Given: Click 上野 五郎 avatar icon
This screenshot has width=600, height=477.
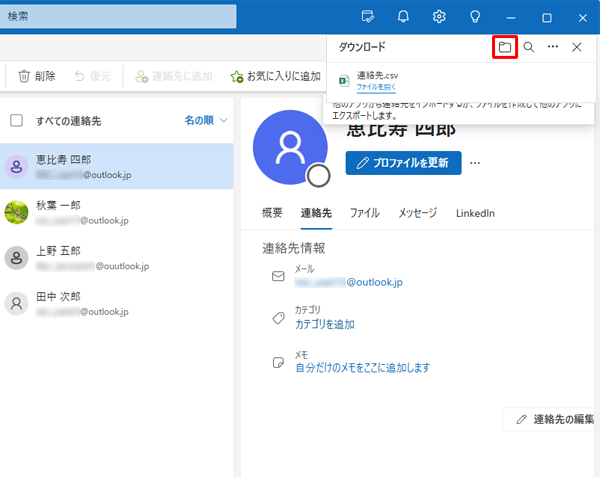Looking at the screenshot, I should click(x=16, y=258).
